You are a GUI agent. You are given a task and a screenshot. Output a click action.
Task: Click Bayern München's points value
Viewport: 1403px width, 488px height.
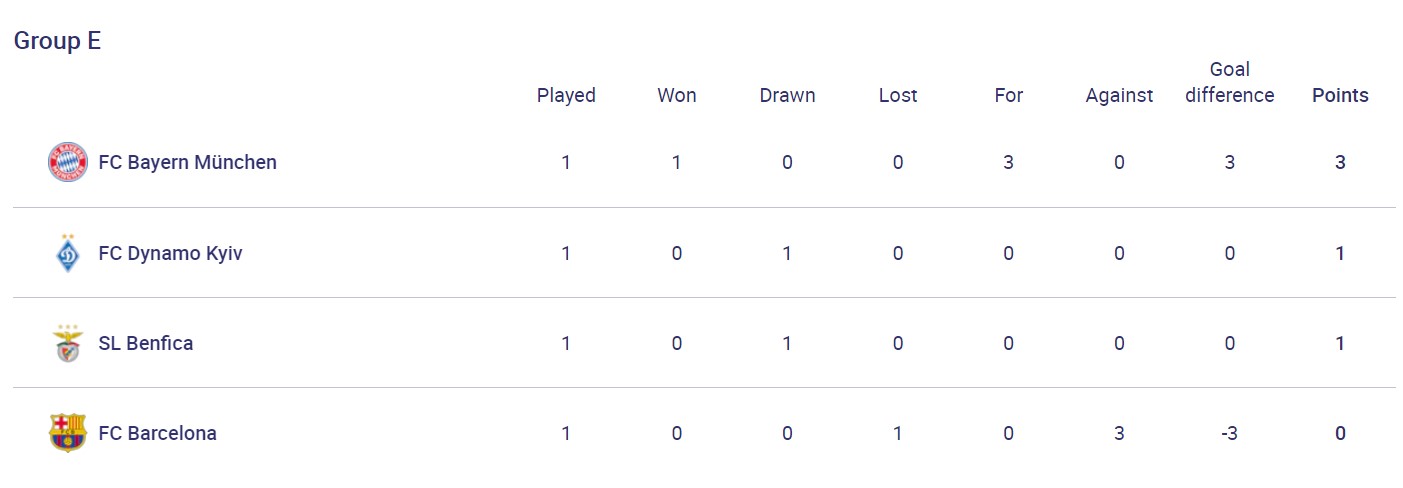point(1340,162)
